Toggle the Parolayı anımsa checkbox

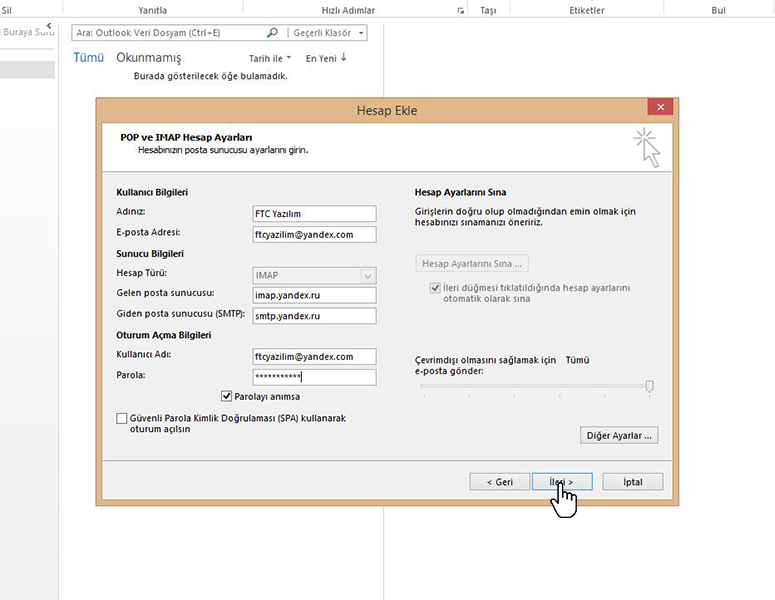tap(226, 396)
